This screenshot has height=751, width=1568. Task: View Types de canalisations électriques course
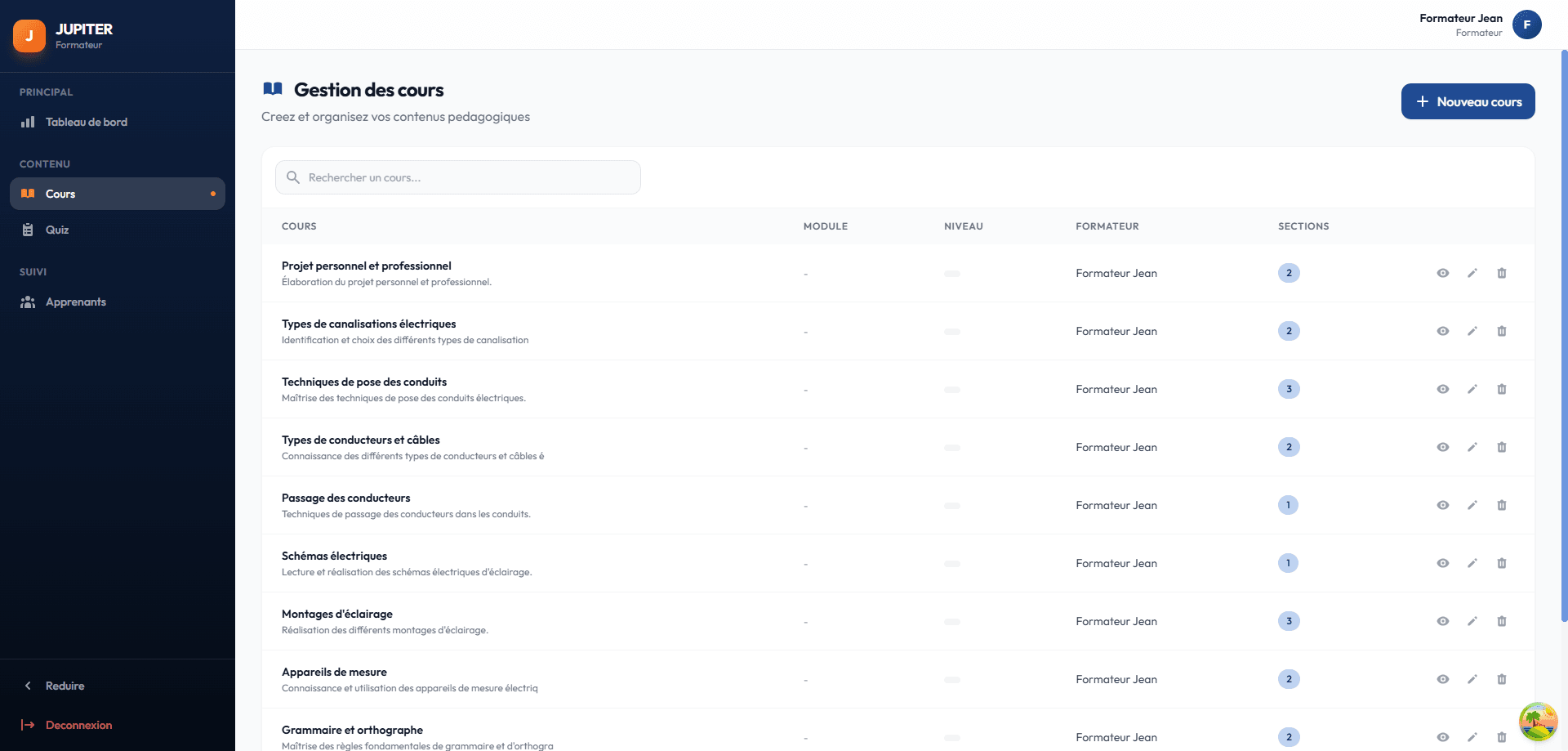(1443, 331)
